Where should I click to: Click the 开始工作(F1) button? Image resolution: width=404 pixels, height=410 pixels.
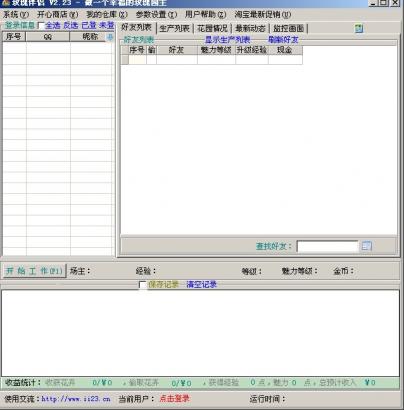[x=34, y=271]
